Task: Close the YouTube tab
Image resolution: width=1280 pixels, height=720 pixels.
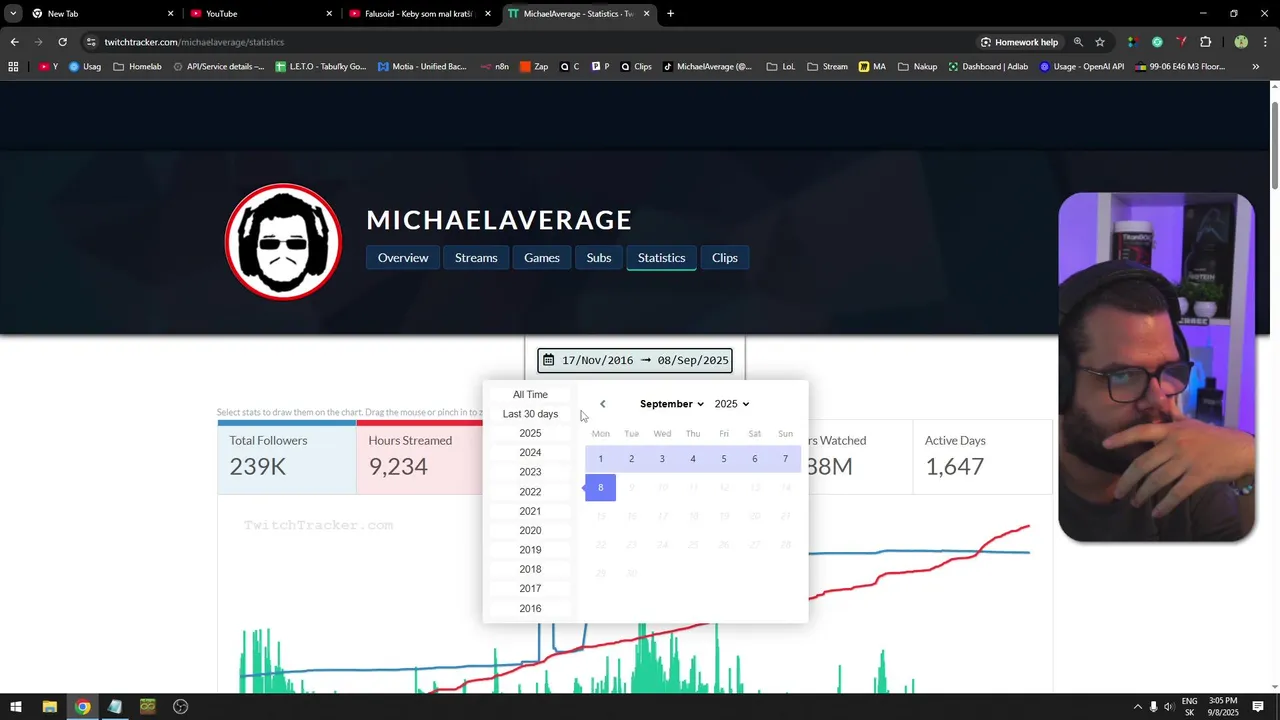Action: coord(329,14)
